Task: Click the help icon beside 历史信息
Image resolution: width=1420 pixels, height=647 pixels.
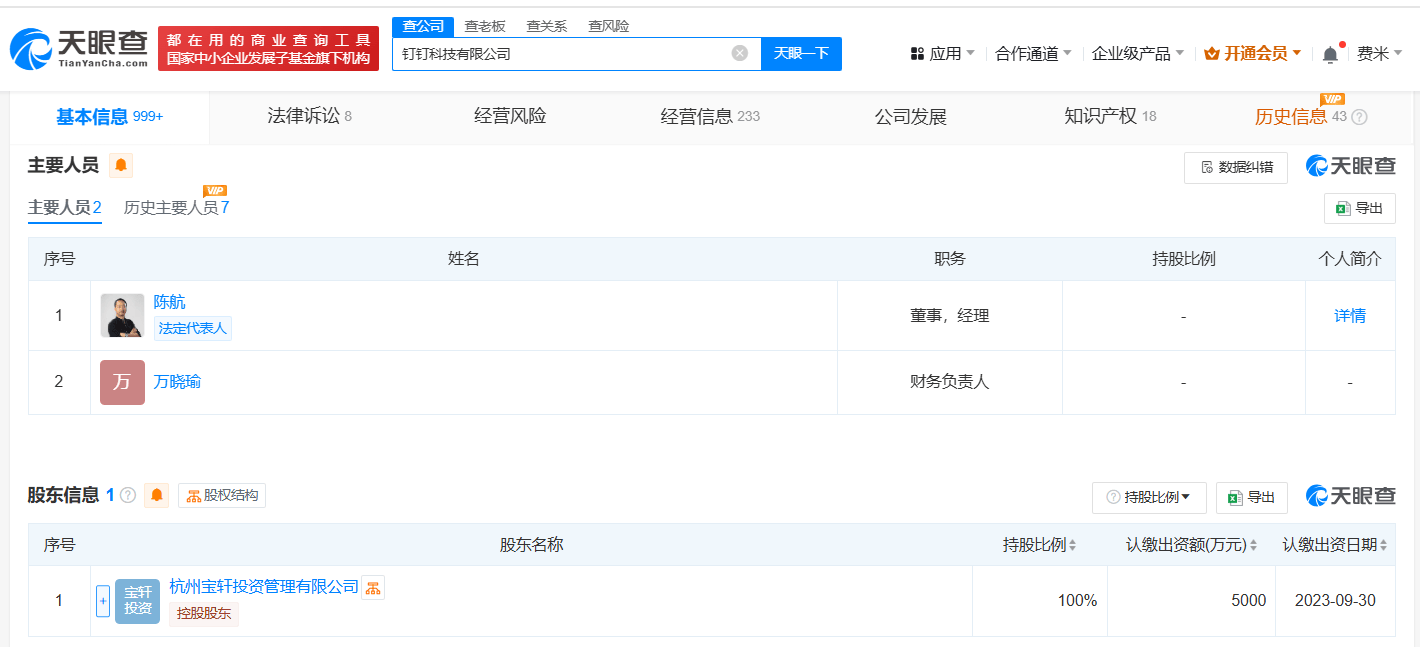Action: click(x=1359, y=117)
